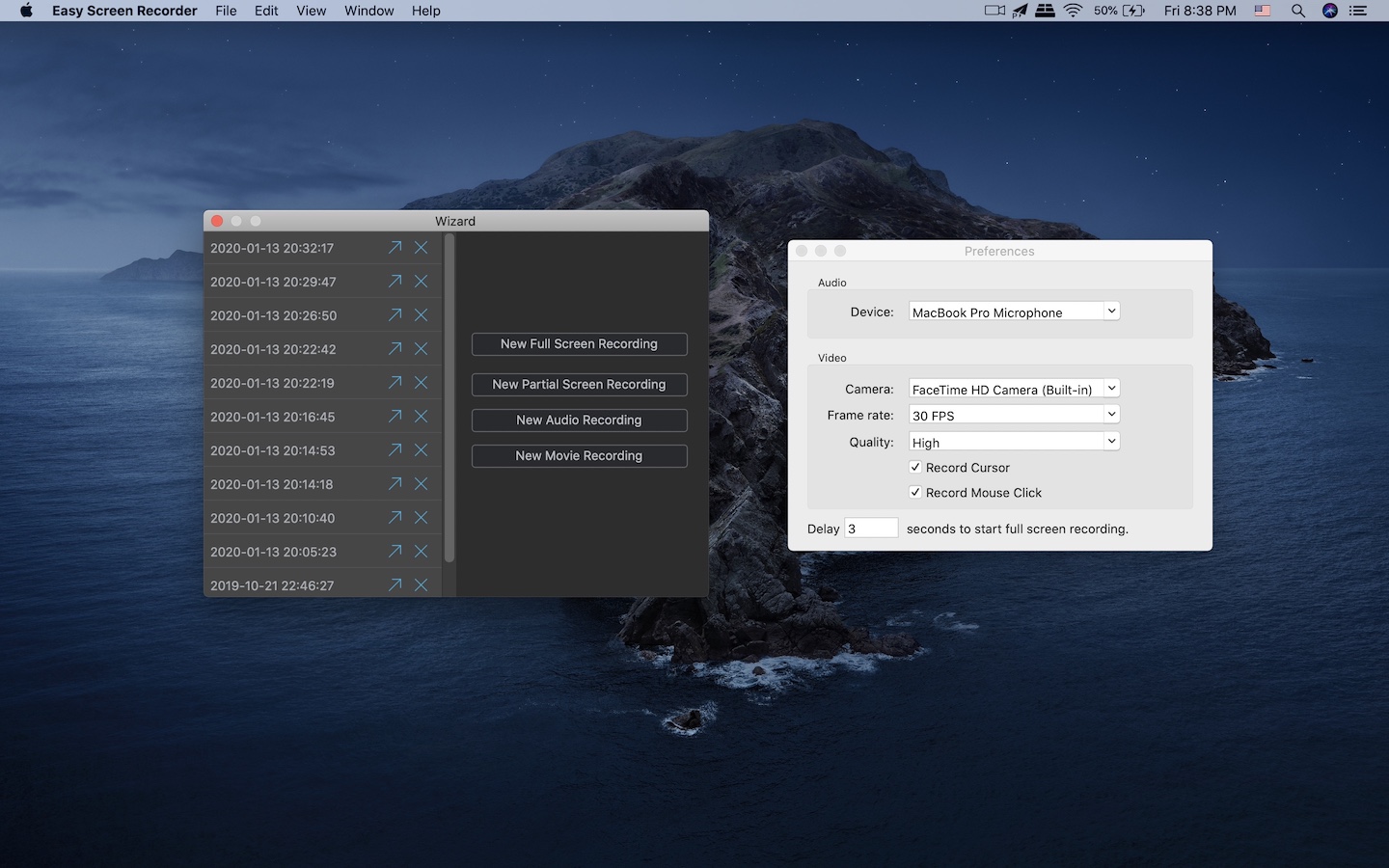
Task: Open the 2020-01-13 20:29:47 recording arrow icon
Action: pos(395,282)
